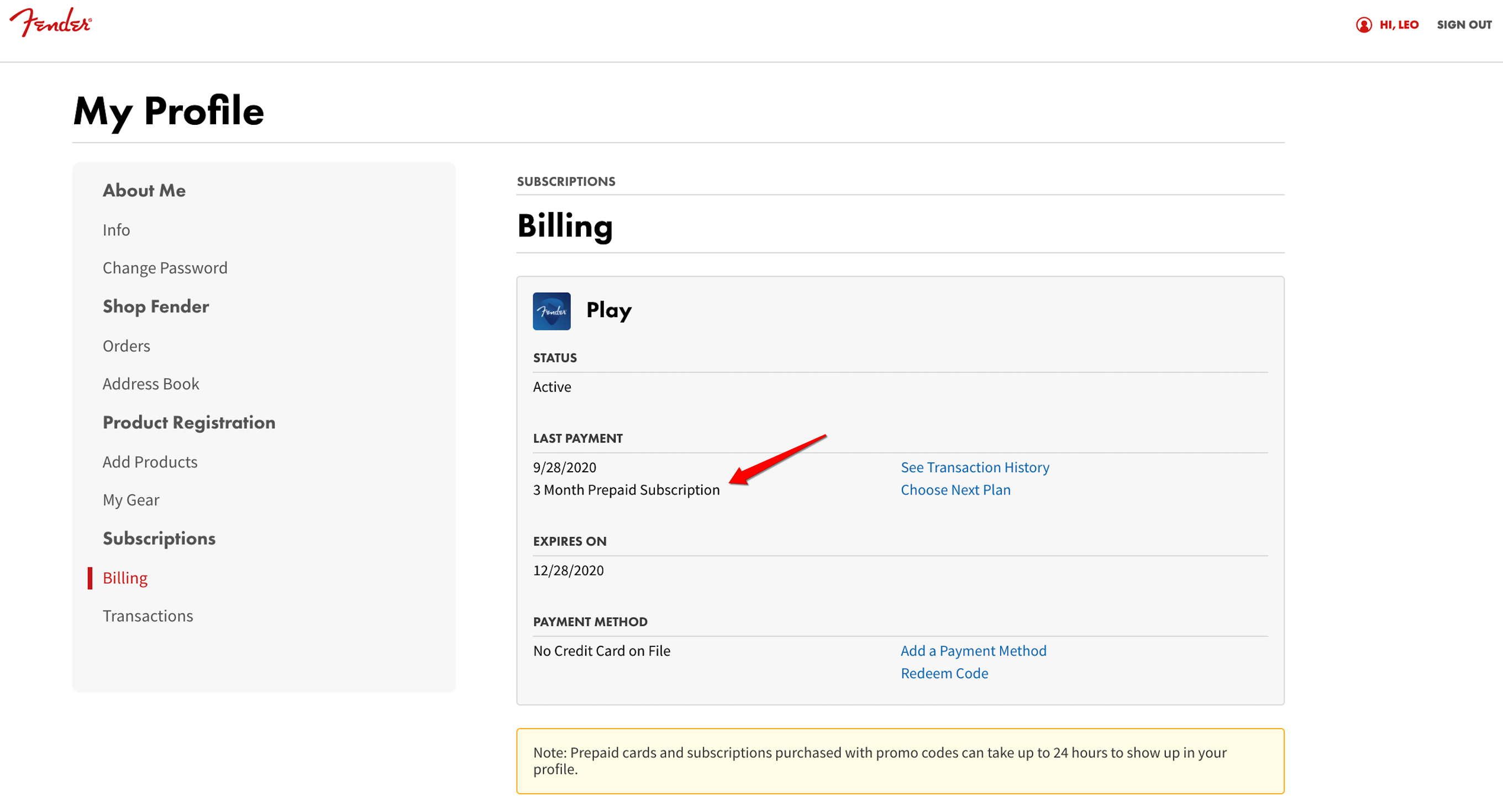The width and height of the screenshot is (1503, 812).
Task: Go to Change Password
Action: point(165,268)
